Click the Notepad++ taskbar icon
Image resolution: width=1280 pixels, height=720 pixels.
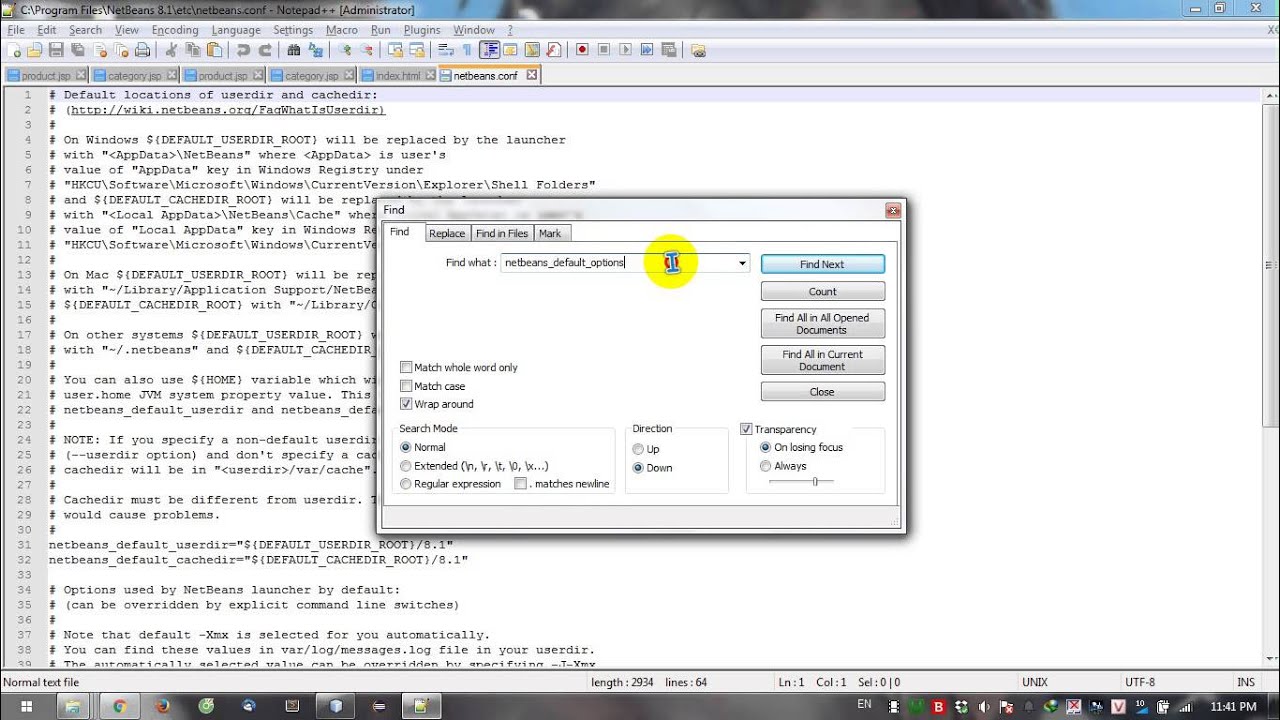tap(422, 706)
